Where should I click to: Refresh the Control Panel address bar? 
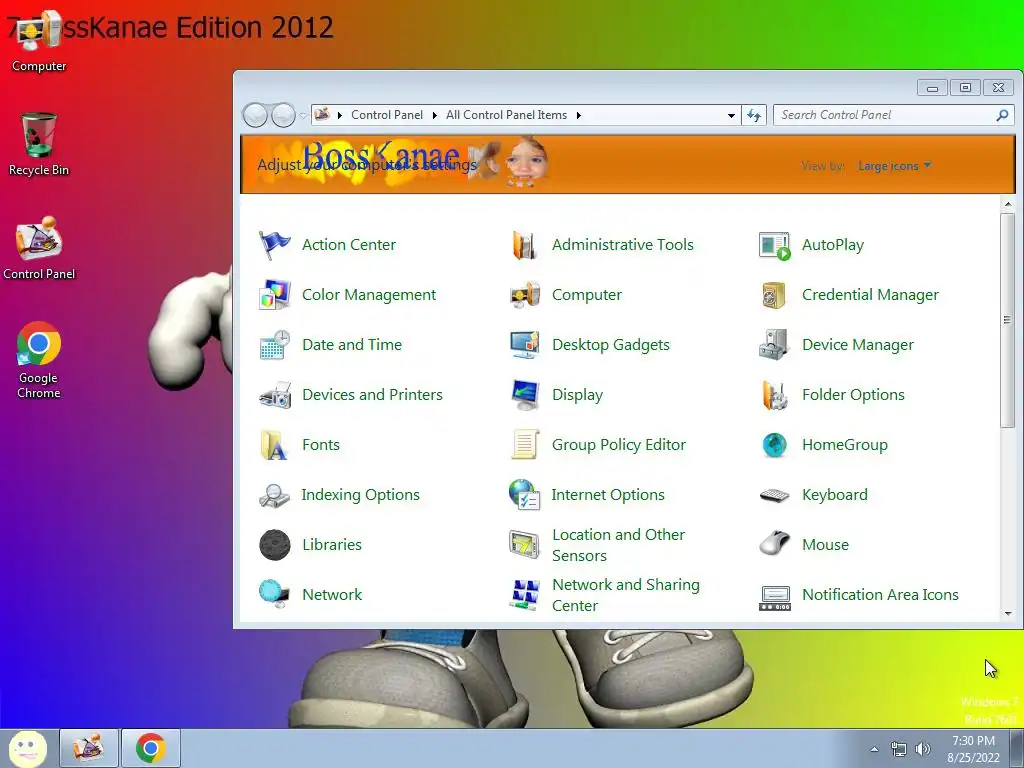[x=754, y=116]
